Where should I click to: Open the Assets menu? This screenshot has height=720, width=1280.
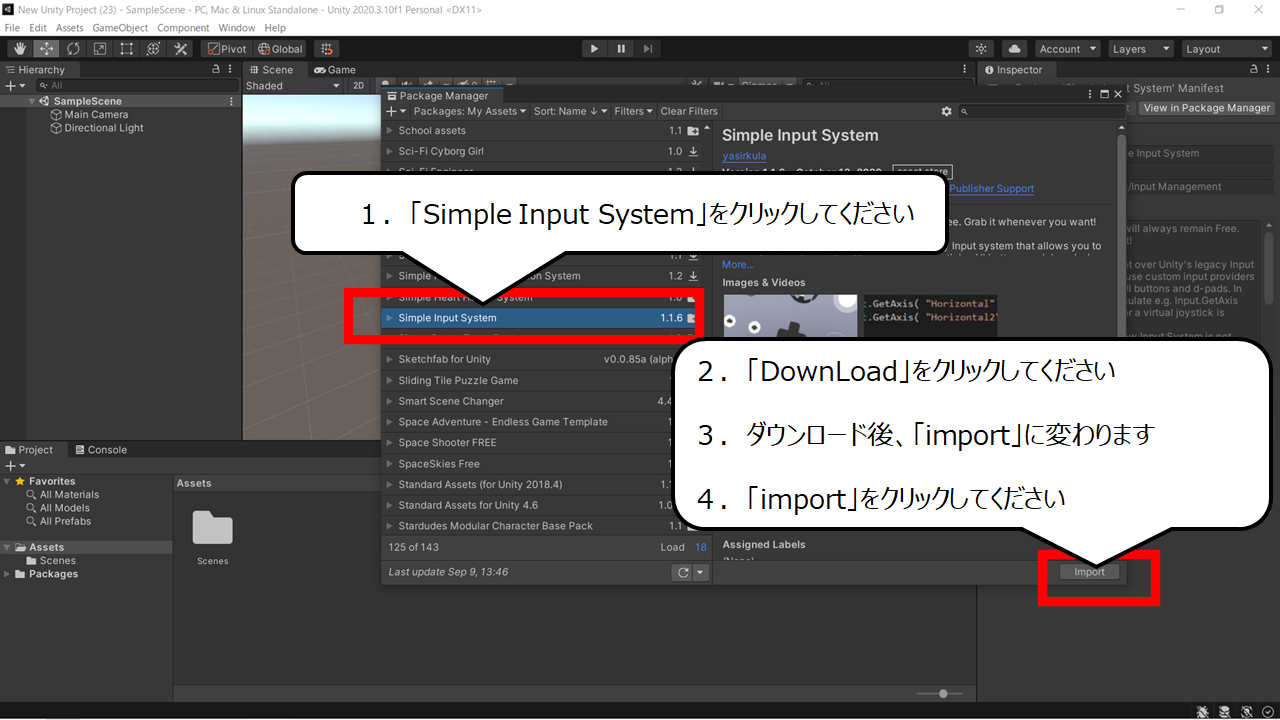(x=70, y=28)
